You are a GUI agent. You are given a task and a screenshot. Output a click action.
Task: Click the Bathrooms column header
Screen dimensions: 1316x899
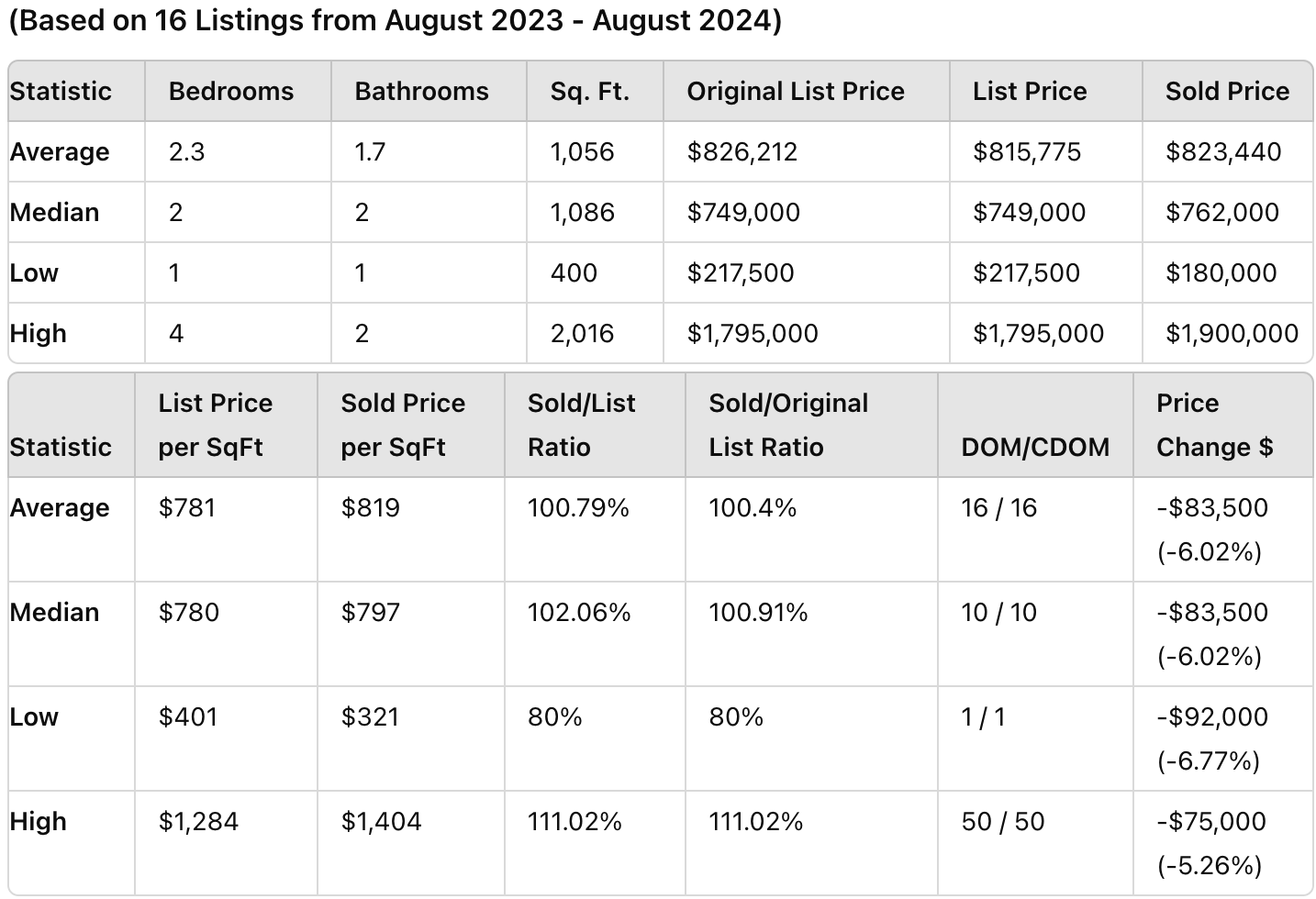tap(421, 91)
